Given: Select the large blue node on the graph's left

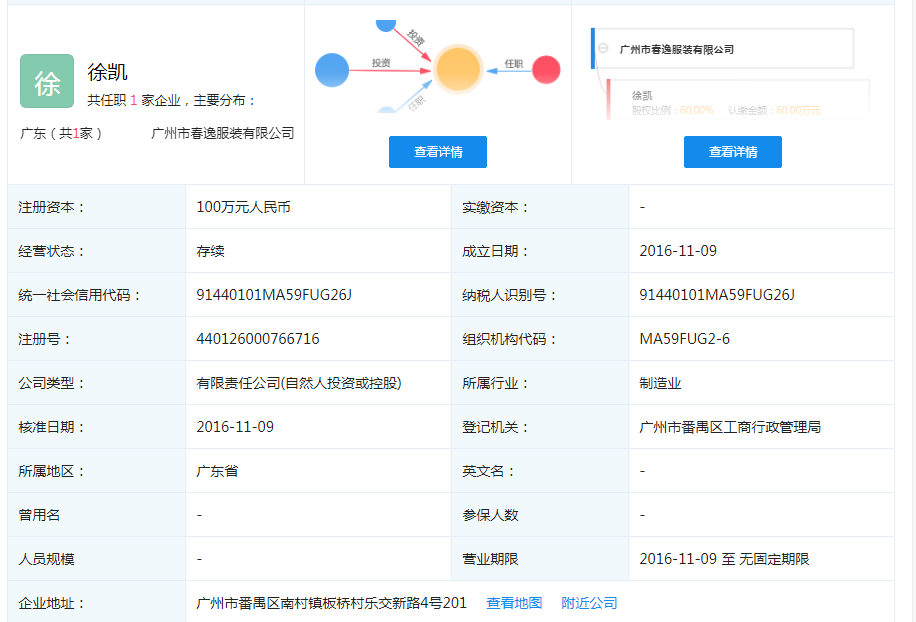Looking at the screenshot, I should point(332,70).
